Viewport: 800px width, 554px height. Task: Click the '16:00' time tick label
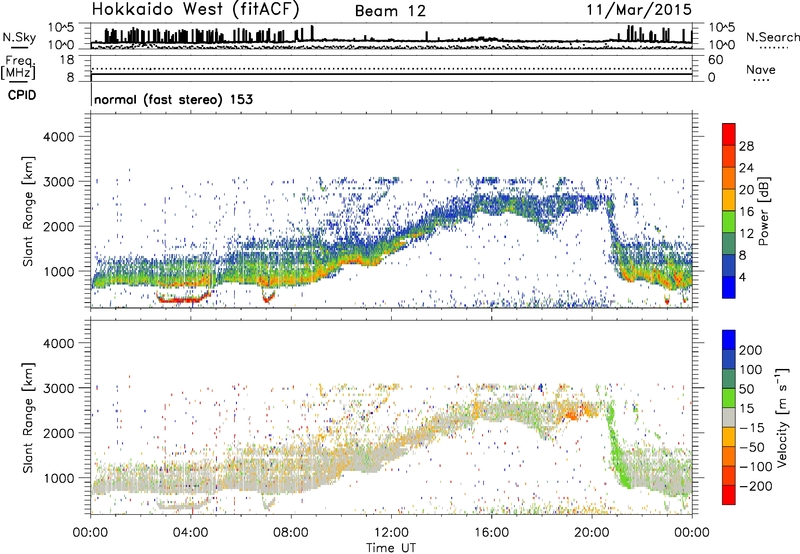491,533
